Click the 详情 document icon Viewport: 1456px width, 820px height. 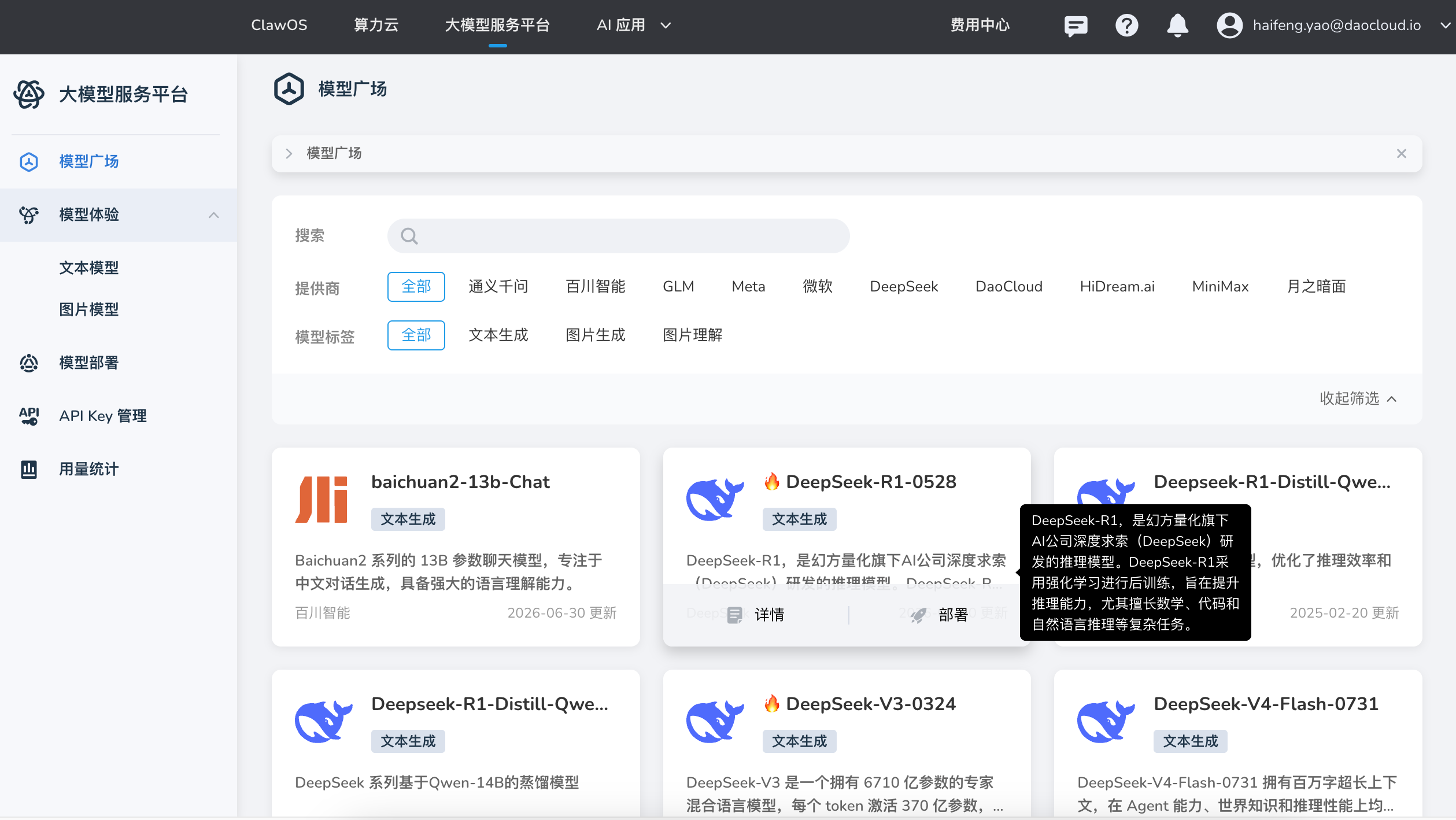734,615
